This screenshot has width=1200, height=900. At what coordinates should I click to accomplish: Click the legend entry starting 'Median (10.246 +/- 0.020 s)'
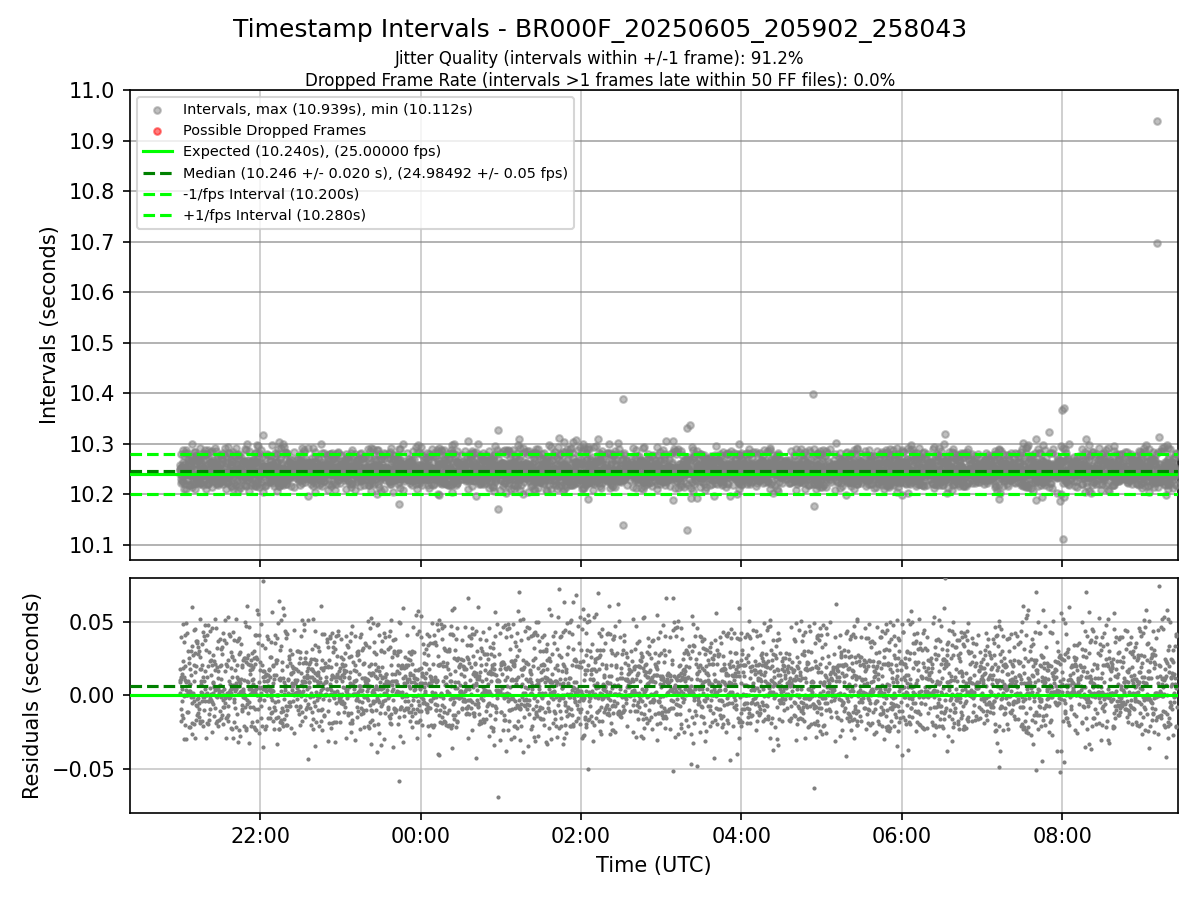[x=375, y=173]
